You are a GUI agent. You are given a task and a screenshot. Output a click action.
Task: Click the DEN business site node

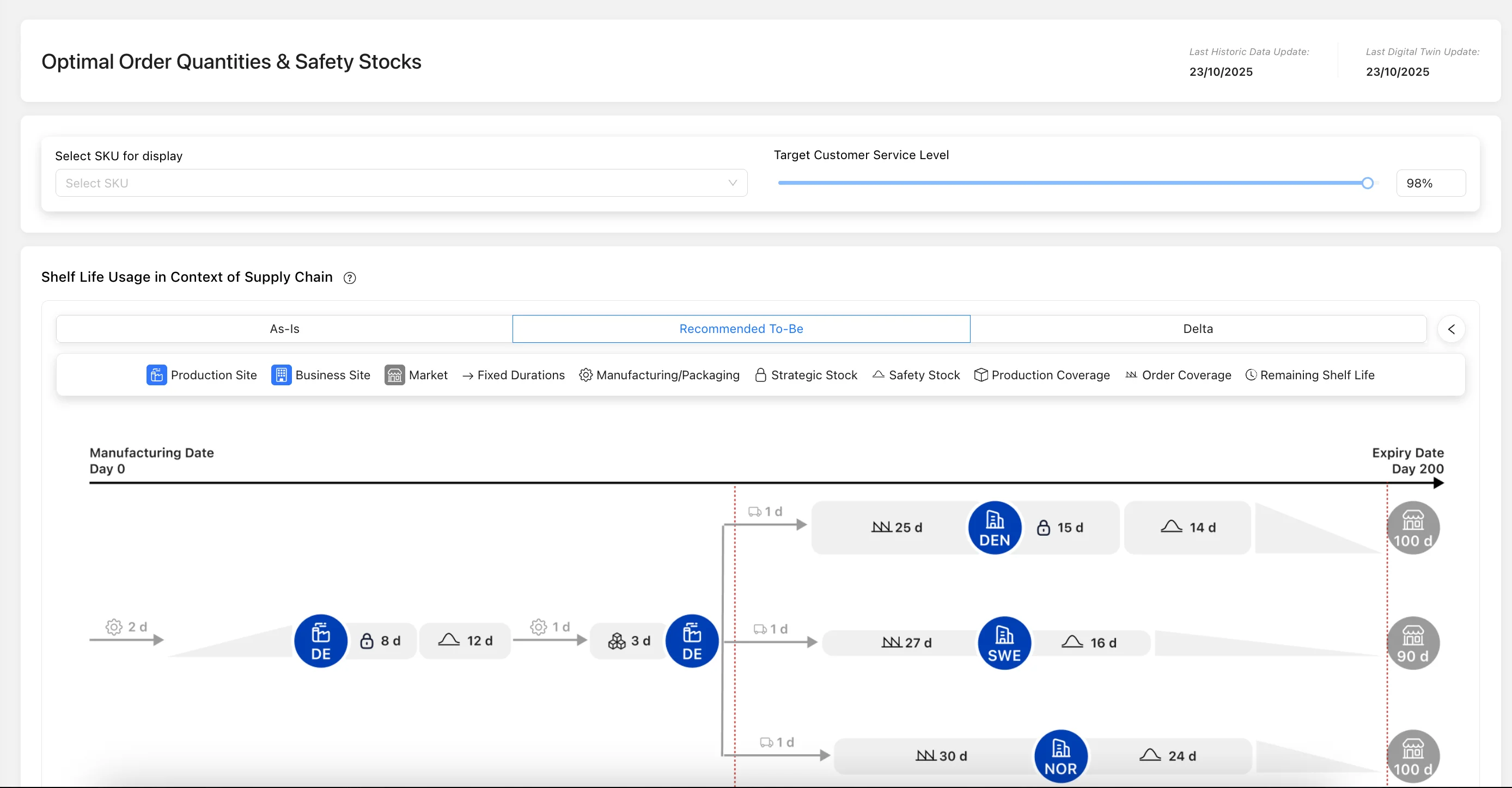(x=993, y=528)
